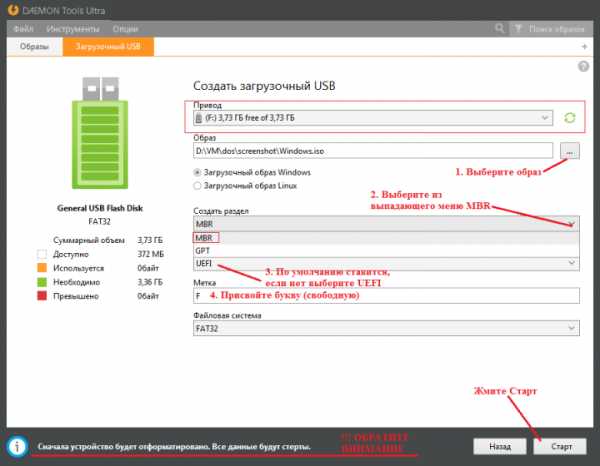Click the Используется orange color swatch

[42, 268]
